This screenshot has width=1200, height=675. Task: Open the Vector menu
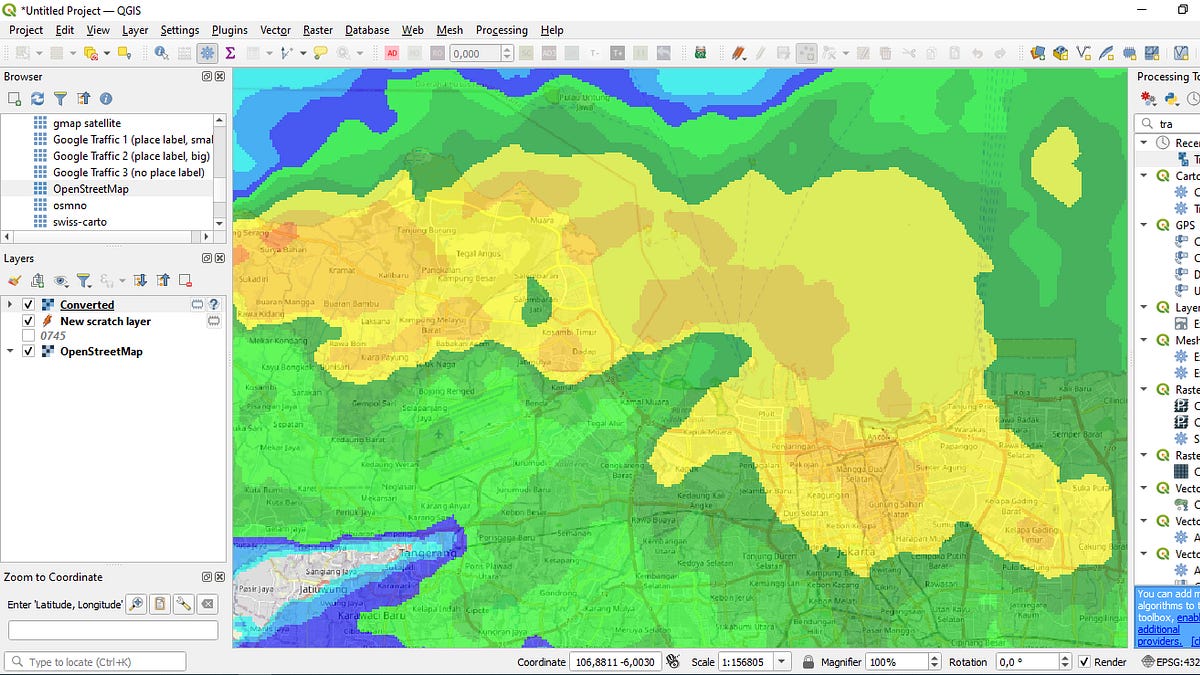point(274,30)
